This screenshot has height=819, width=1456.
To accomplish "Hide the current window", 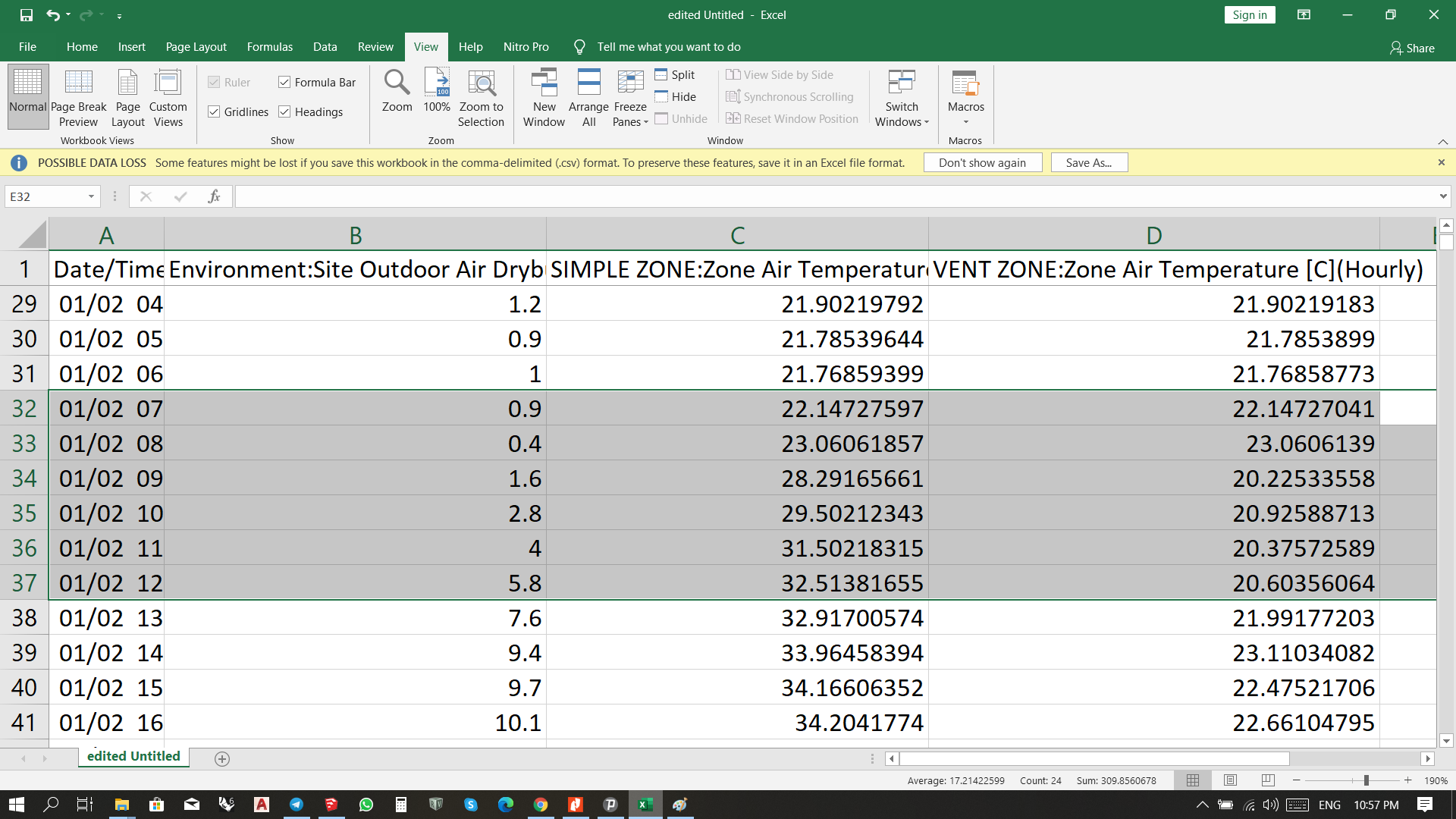I will 675,96.
